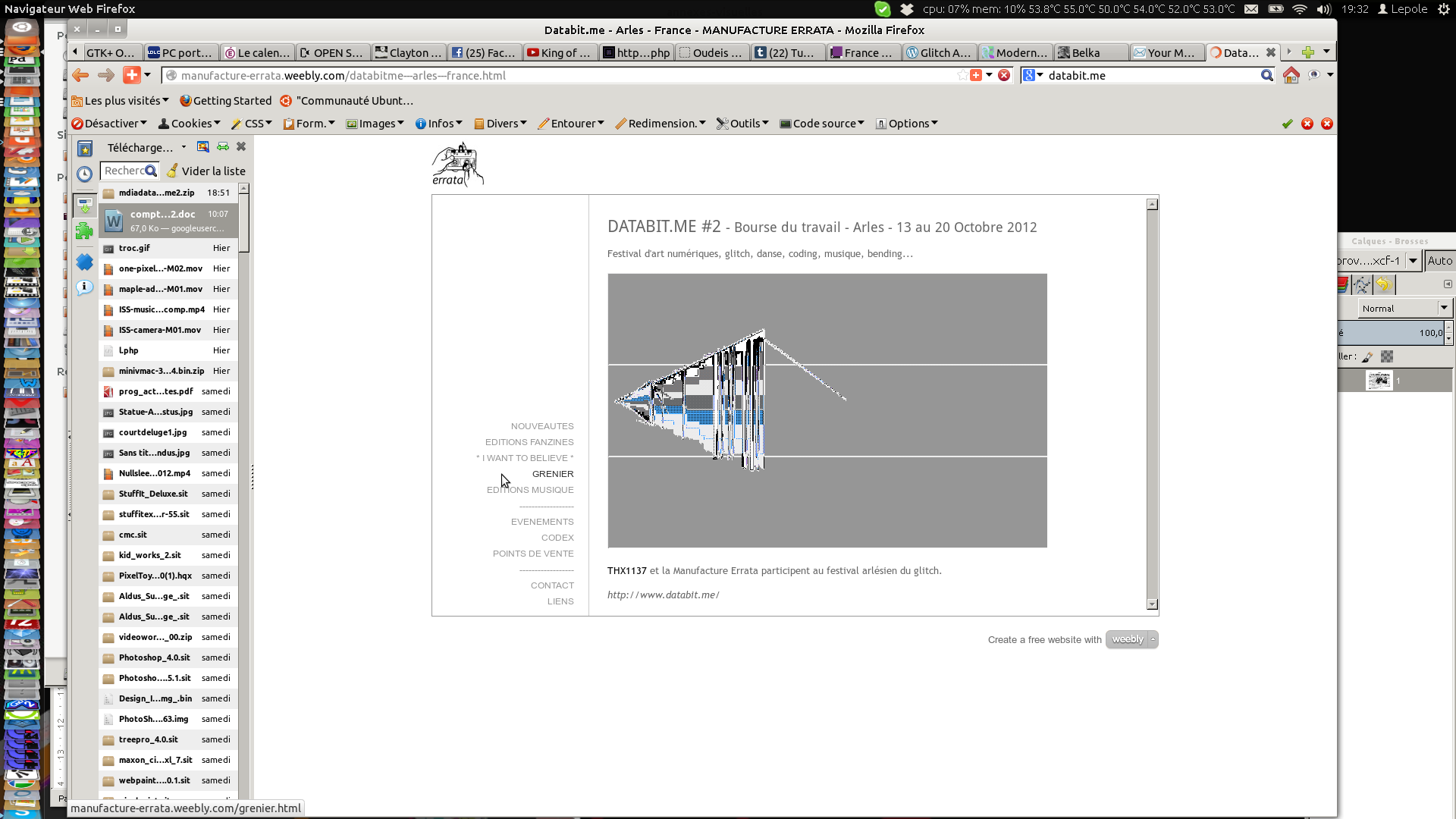Image resolution: width=1456 pixels, height=819 pixels.
Task: Click the green plus new tab icon
Action: pos(1308,52)
